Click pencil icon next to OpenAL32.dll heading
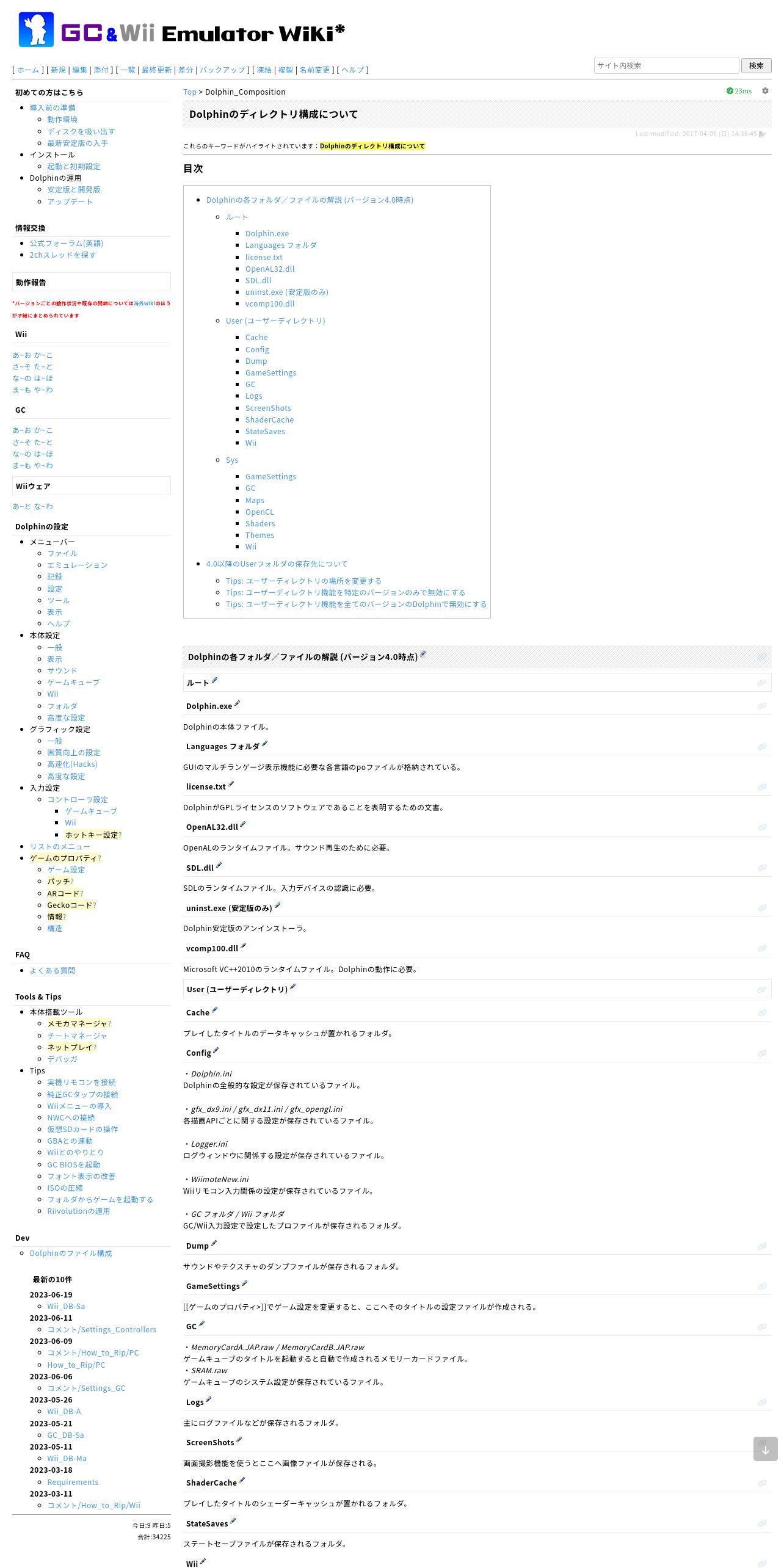 pos(243,825)
